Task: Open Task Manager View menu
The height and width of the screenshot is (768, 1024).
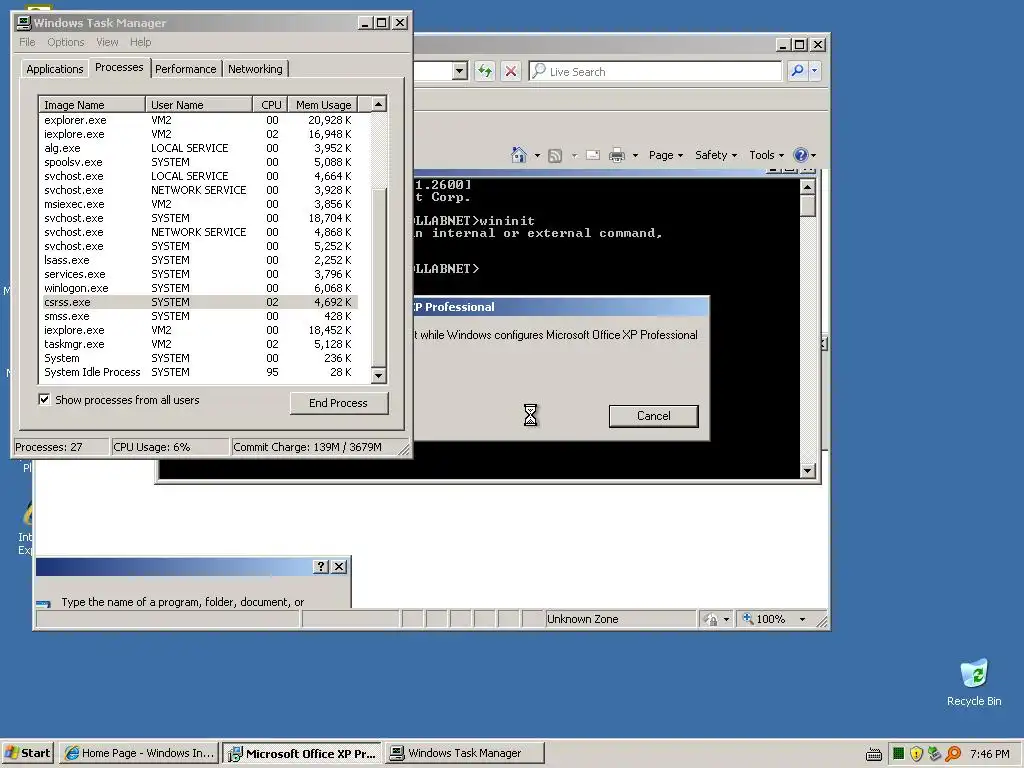Action: coord(107,42)
